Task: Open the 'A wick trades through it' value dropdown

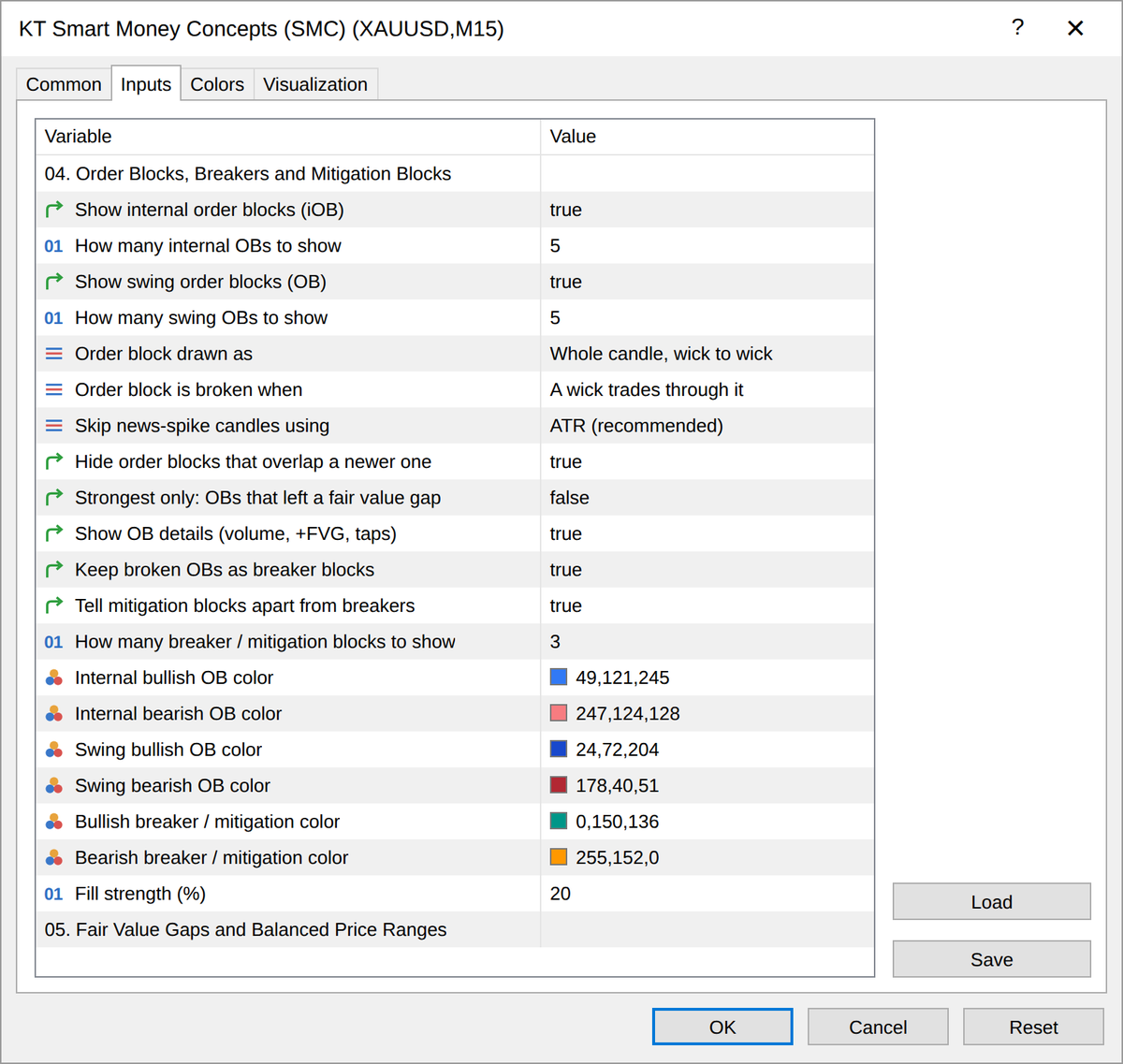Action: pos(707,390)
